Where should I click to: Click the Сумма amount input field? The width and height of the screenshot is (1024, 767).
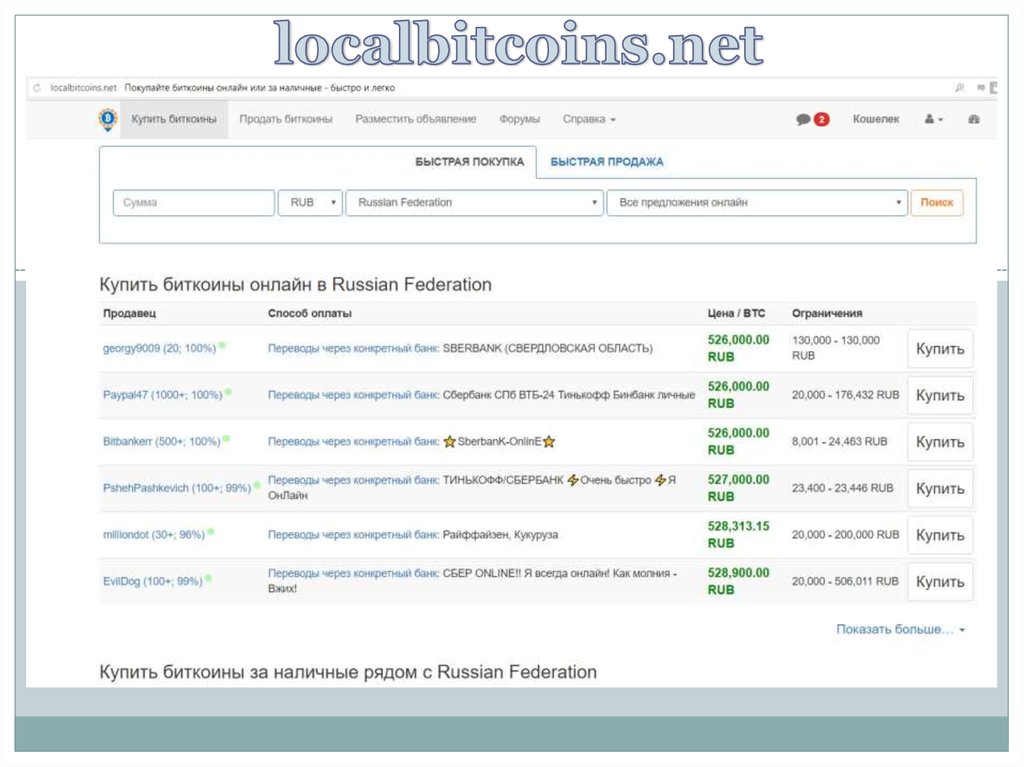point(194,203)
